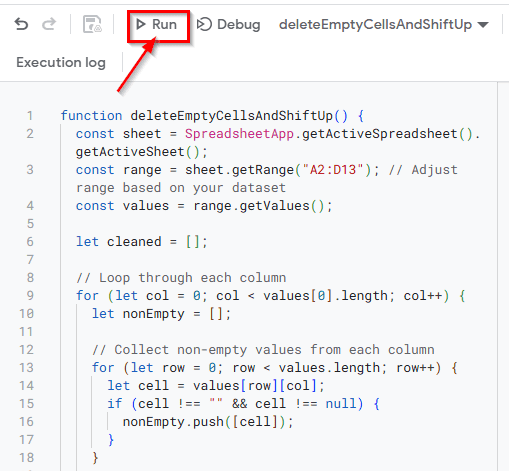Click the "let cleaned = [];" line
509x471 pixels.
pyautogui.click(x=142, y=242)
